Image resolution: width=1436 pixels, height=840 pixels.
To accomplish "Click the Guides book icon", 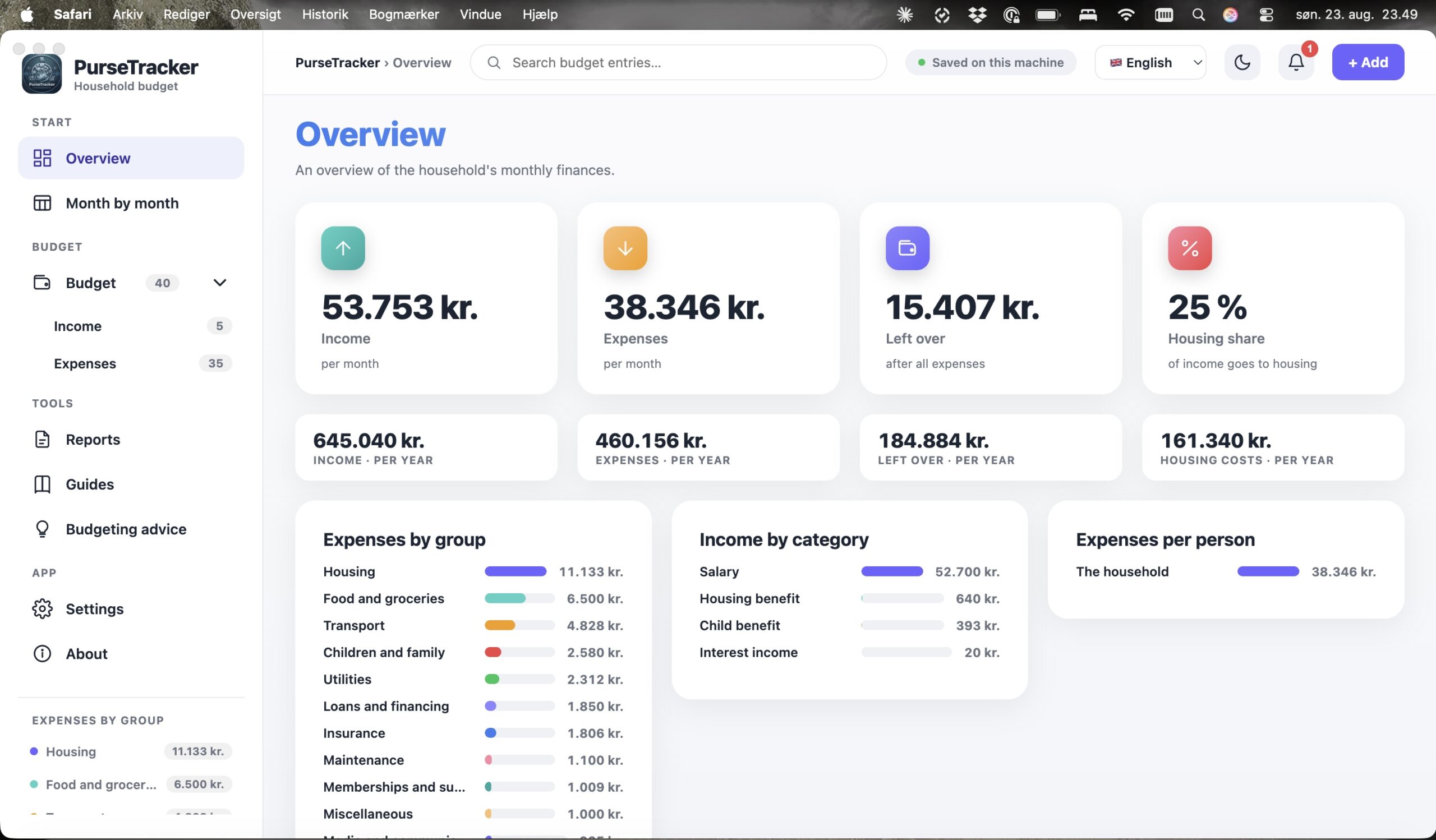I will (42, 484).
